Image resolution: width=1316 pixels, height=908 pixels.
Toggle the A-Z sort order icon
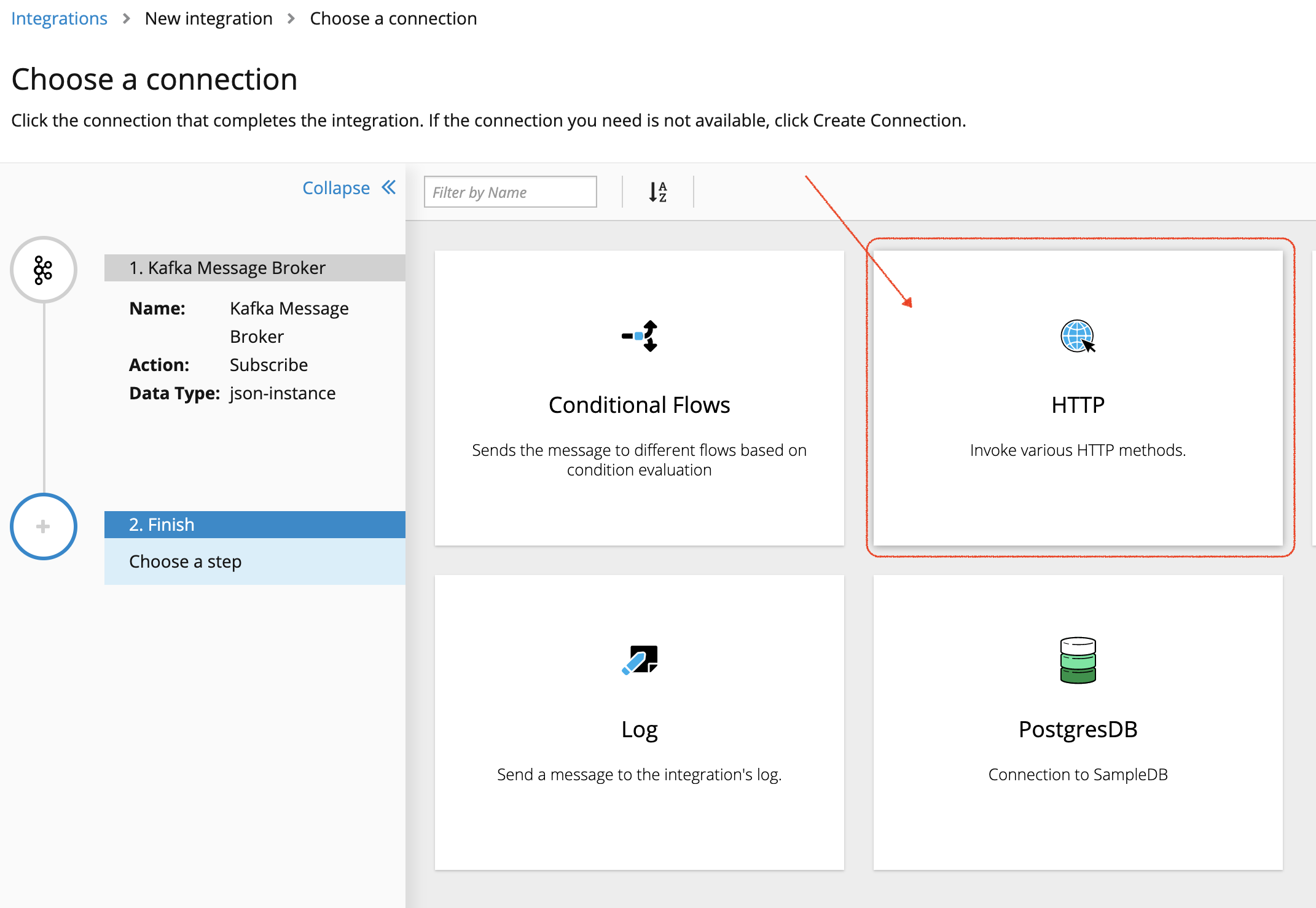(x=658, y=192)
